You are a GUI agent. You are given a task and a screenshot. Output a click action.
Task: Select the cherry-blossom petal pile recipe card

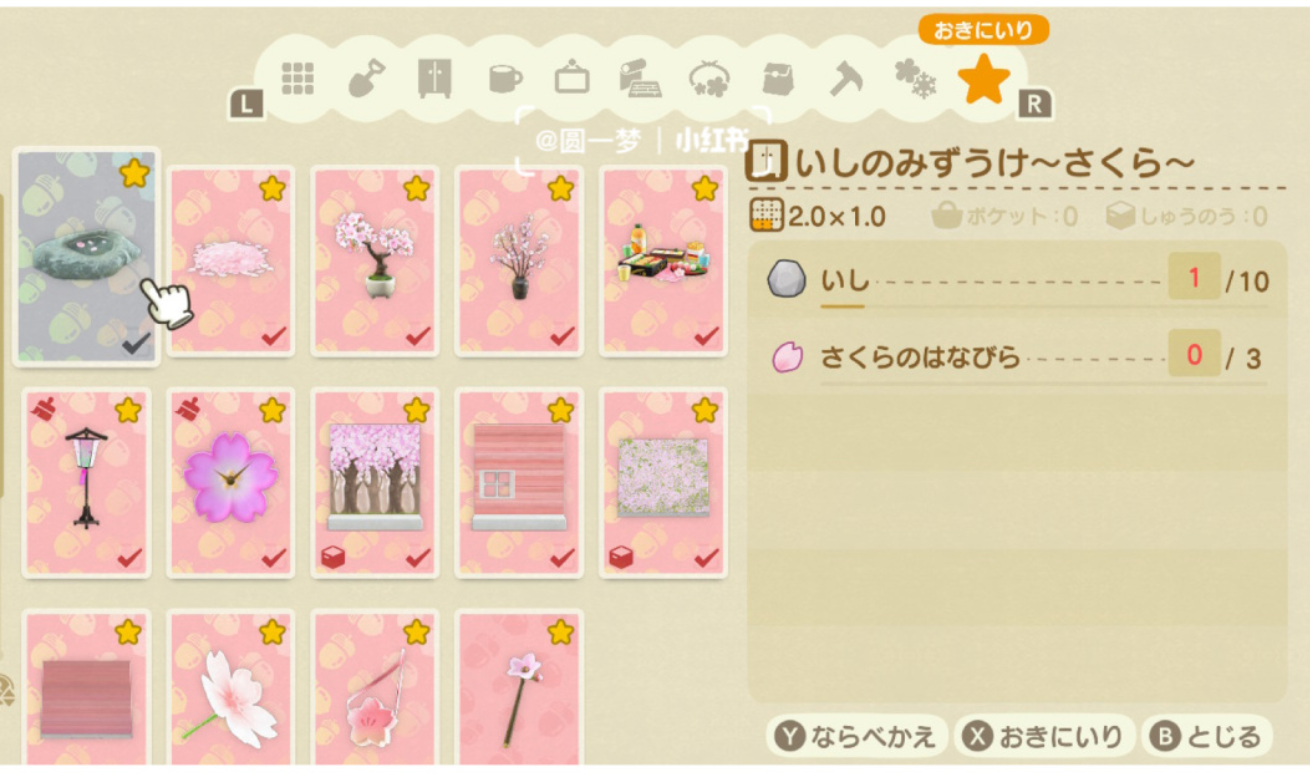pyautogui.click(x=231, y=261)
